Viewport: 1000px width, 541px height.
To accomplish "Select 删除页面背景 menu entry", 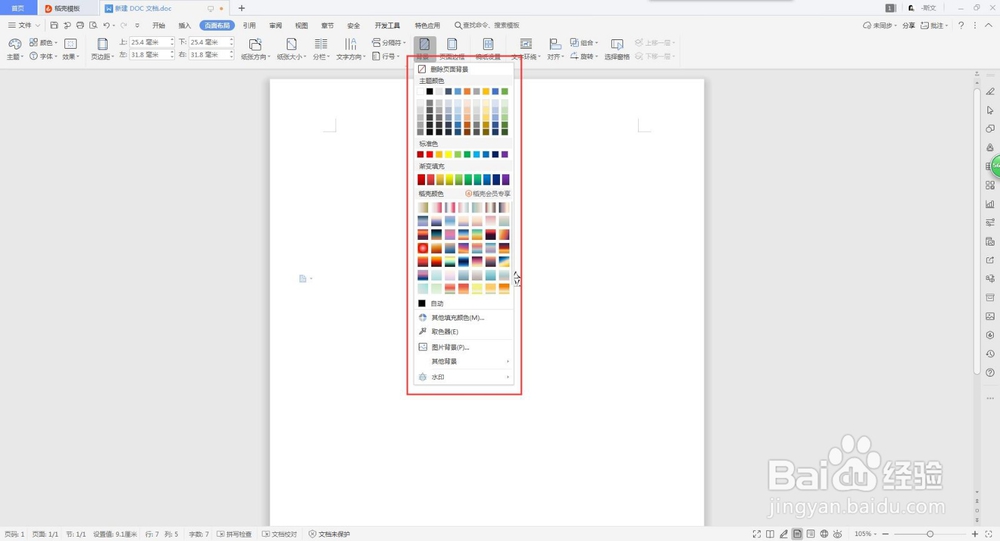I will pyautogui.click(x=464, y=69).
